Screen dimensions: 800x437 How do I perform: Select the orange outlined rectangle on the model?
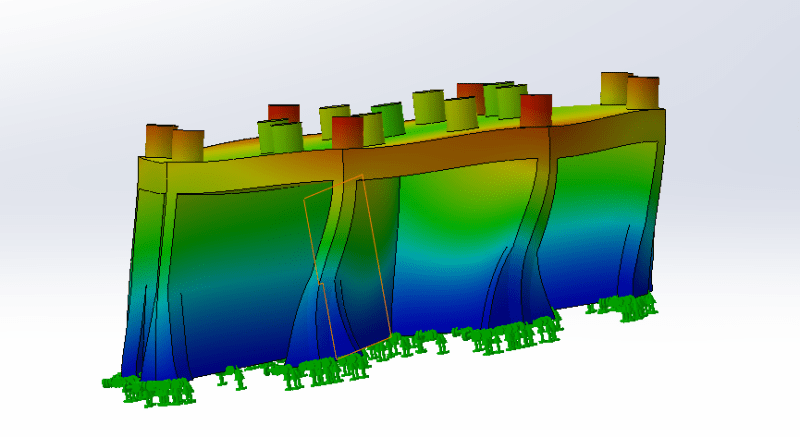(347, 267)
